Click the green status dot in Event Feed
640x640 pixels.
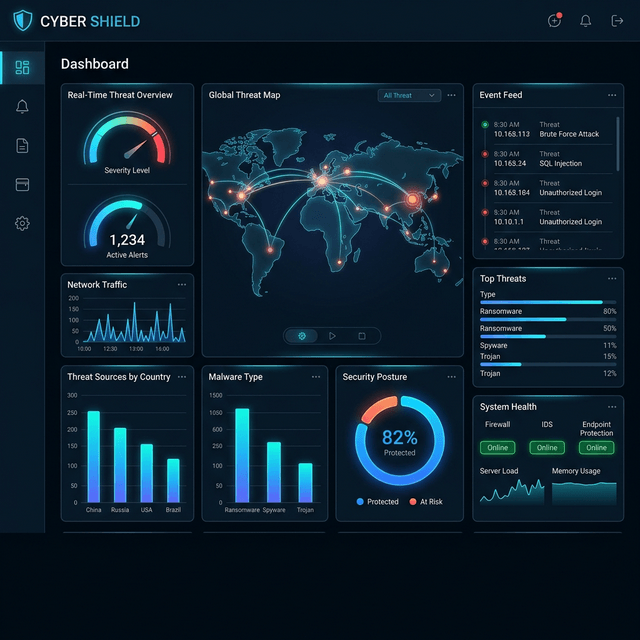485,124
